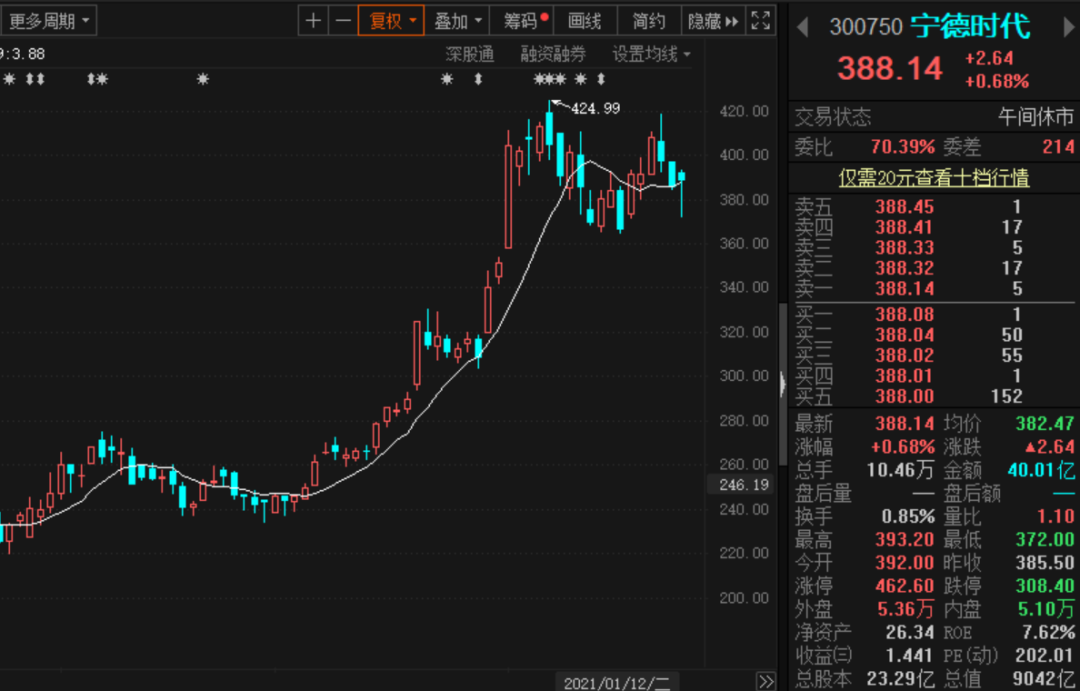The height and width of the screenshot is (691, 1080).
Task: Click 买一 price 388.08
Action: point(904,315)
